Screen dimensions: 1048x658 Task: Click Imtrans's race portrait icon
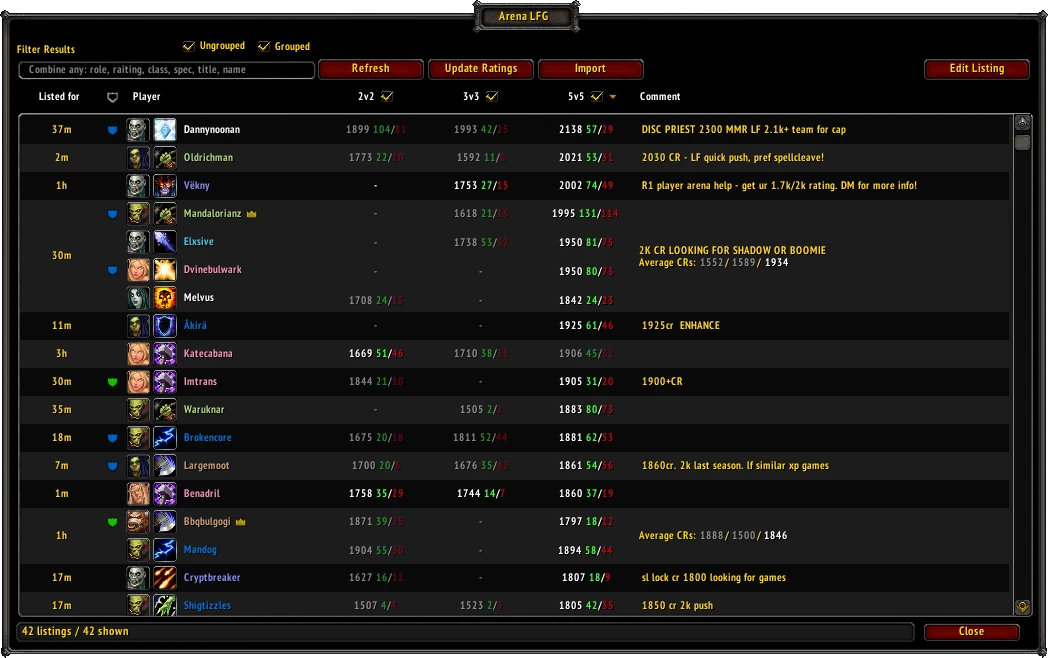pyautogui.click(x=138, y=382)
